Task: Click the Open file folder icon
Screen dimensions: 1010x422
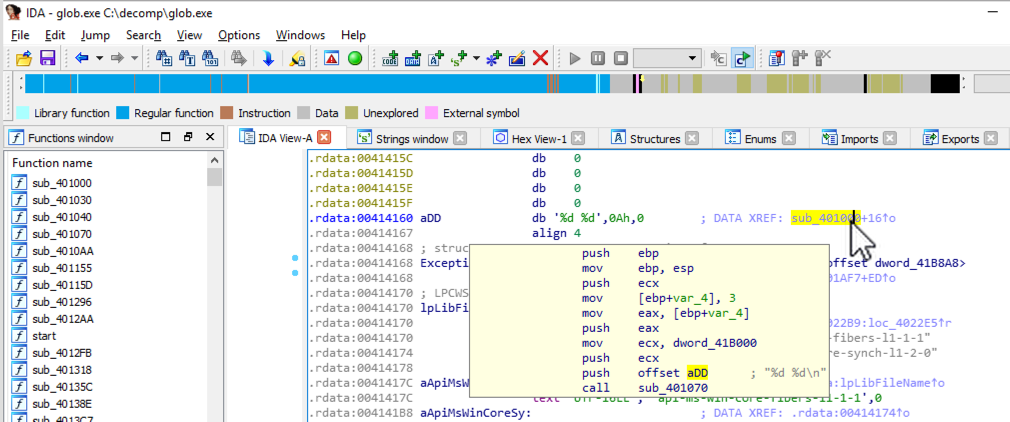Action: (x=24, y=59)
